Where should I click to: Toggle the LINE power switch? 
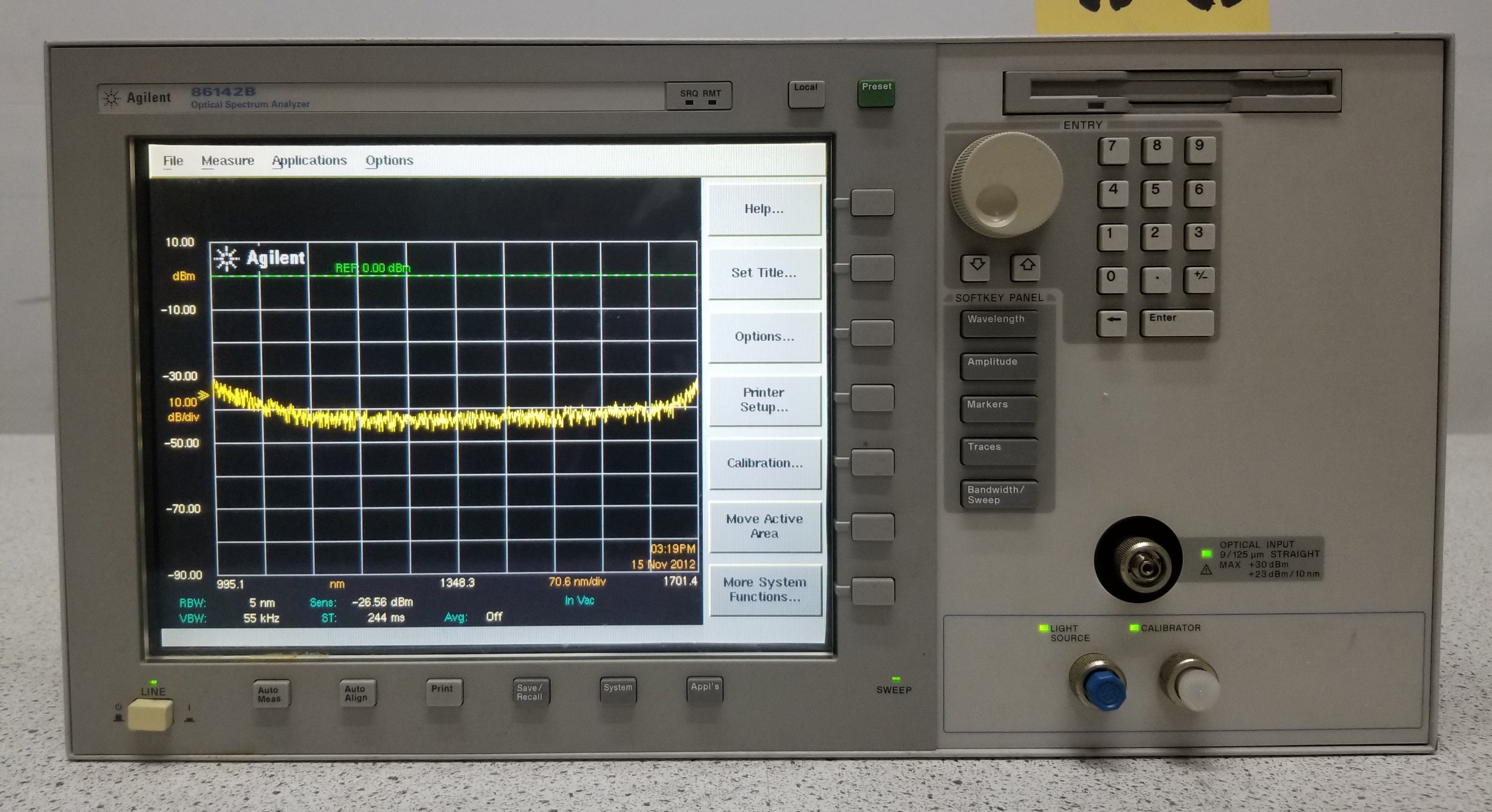point(150,714)
